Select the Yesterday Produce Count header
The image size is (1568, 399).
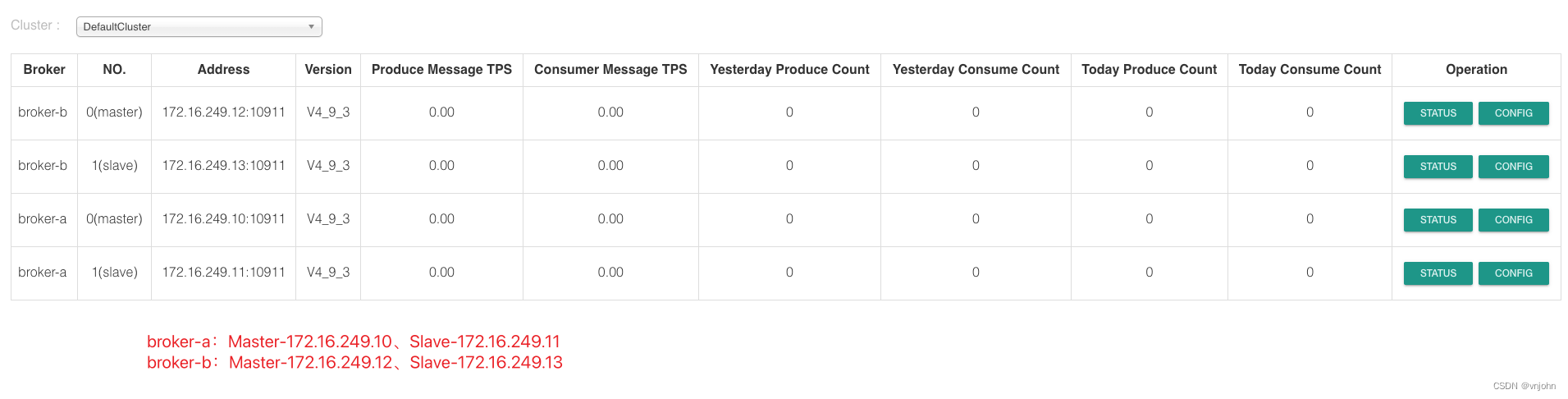coord(789,70)
